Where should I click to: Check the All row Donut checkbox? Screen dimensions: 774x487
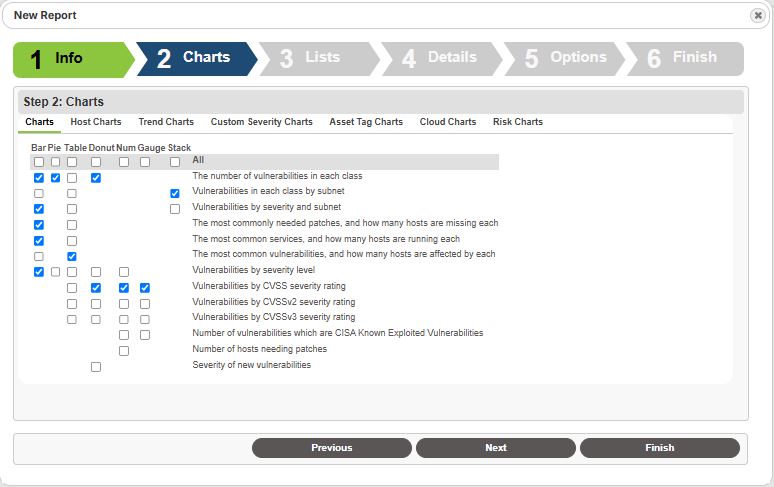(x=96, y=162)
